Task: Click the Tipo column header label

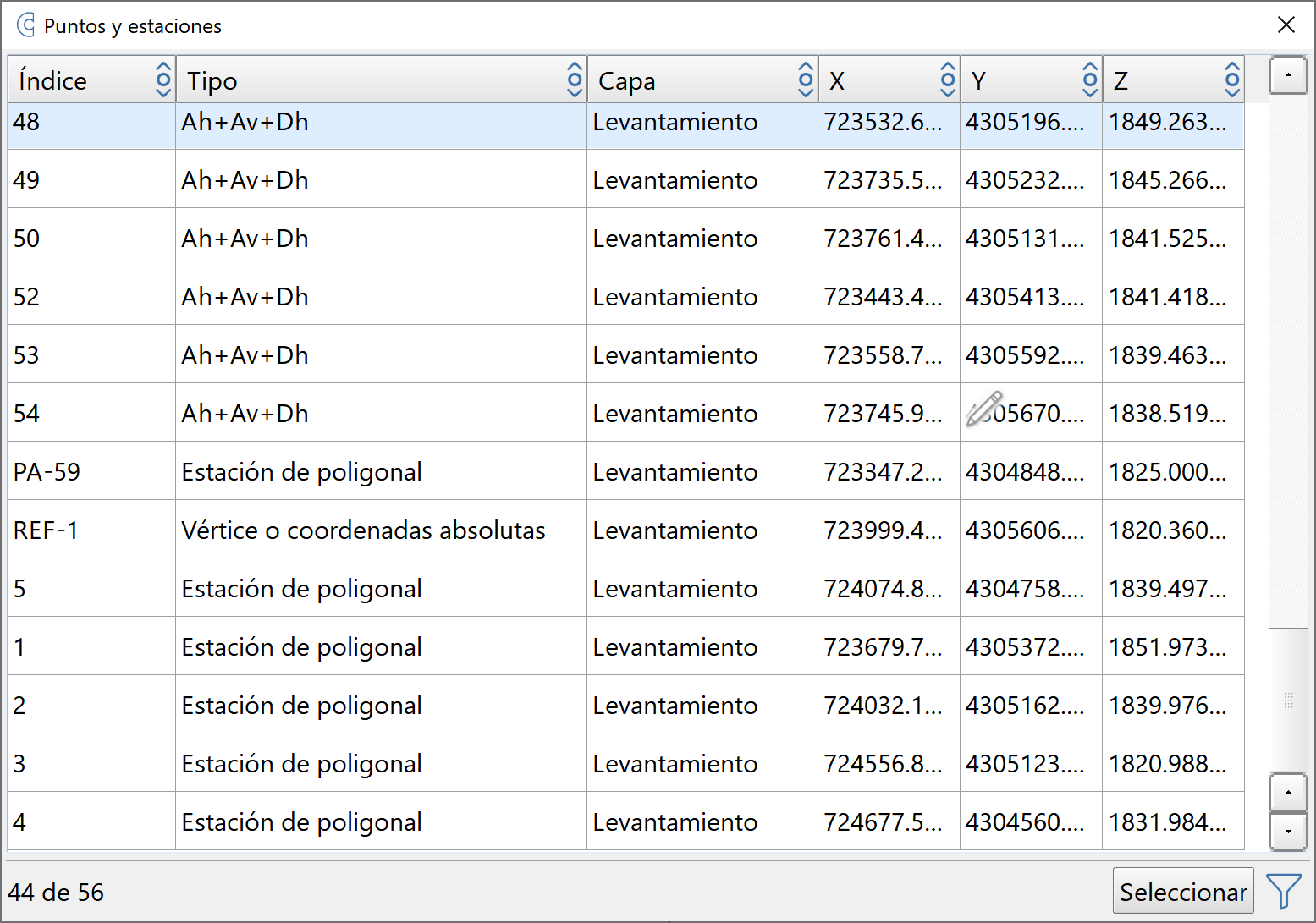Action: tap(212, 80)
